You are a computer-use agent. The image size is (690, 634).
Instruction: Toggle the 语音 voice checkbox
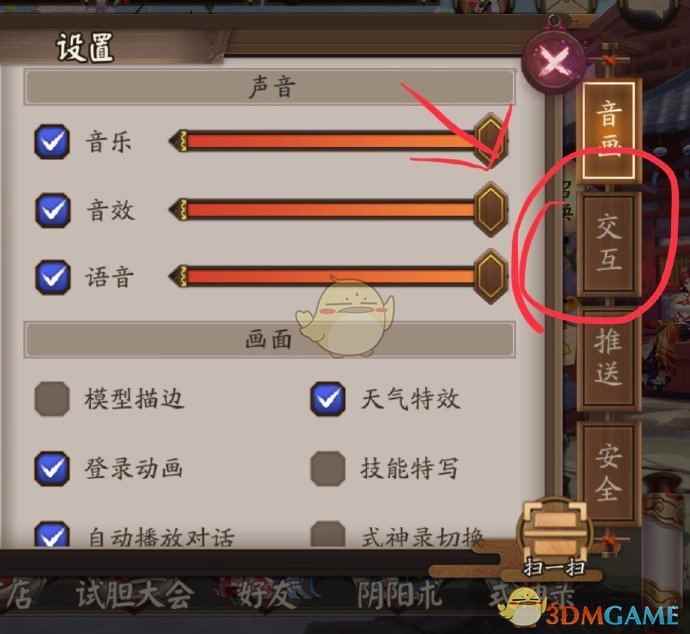click(x=52, y=277)
